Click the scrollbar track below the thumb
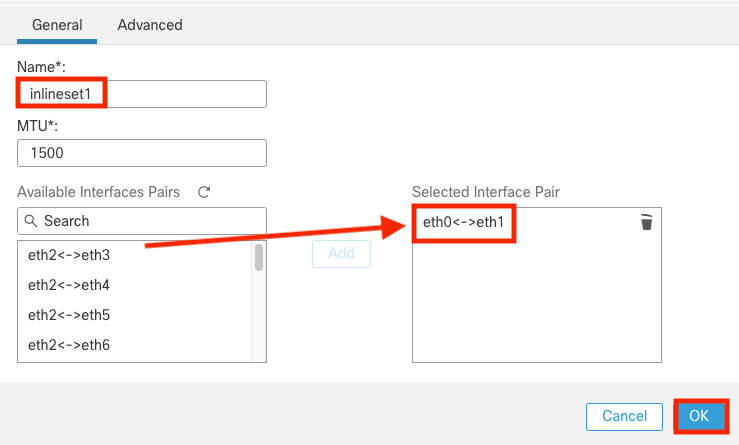 [259, 320]
